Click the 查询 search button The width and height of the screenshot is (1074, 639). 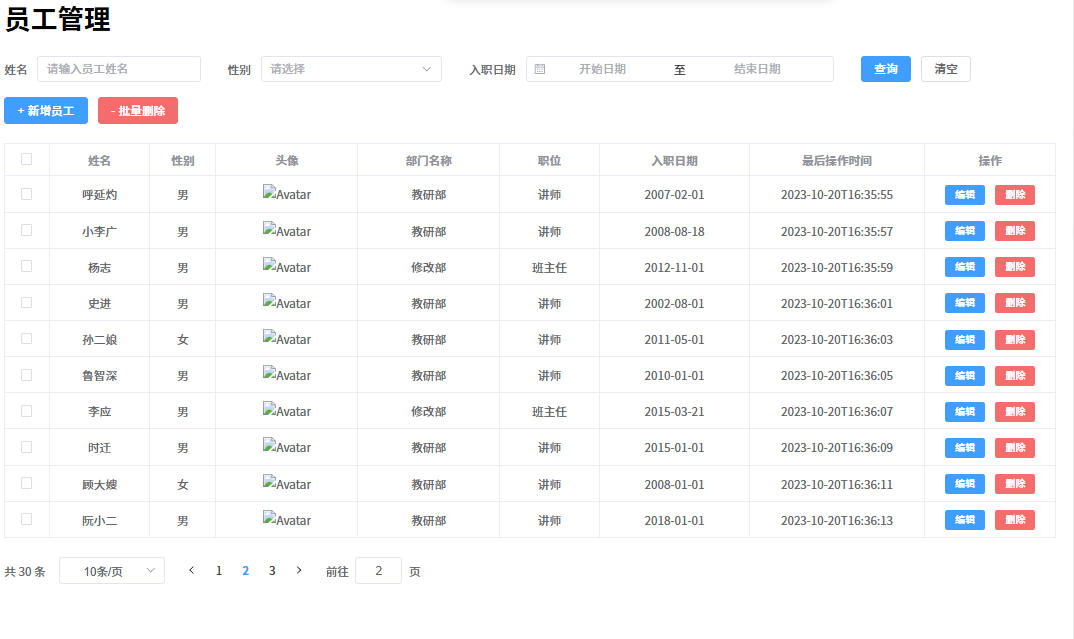click(886, 69)
